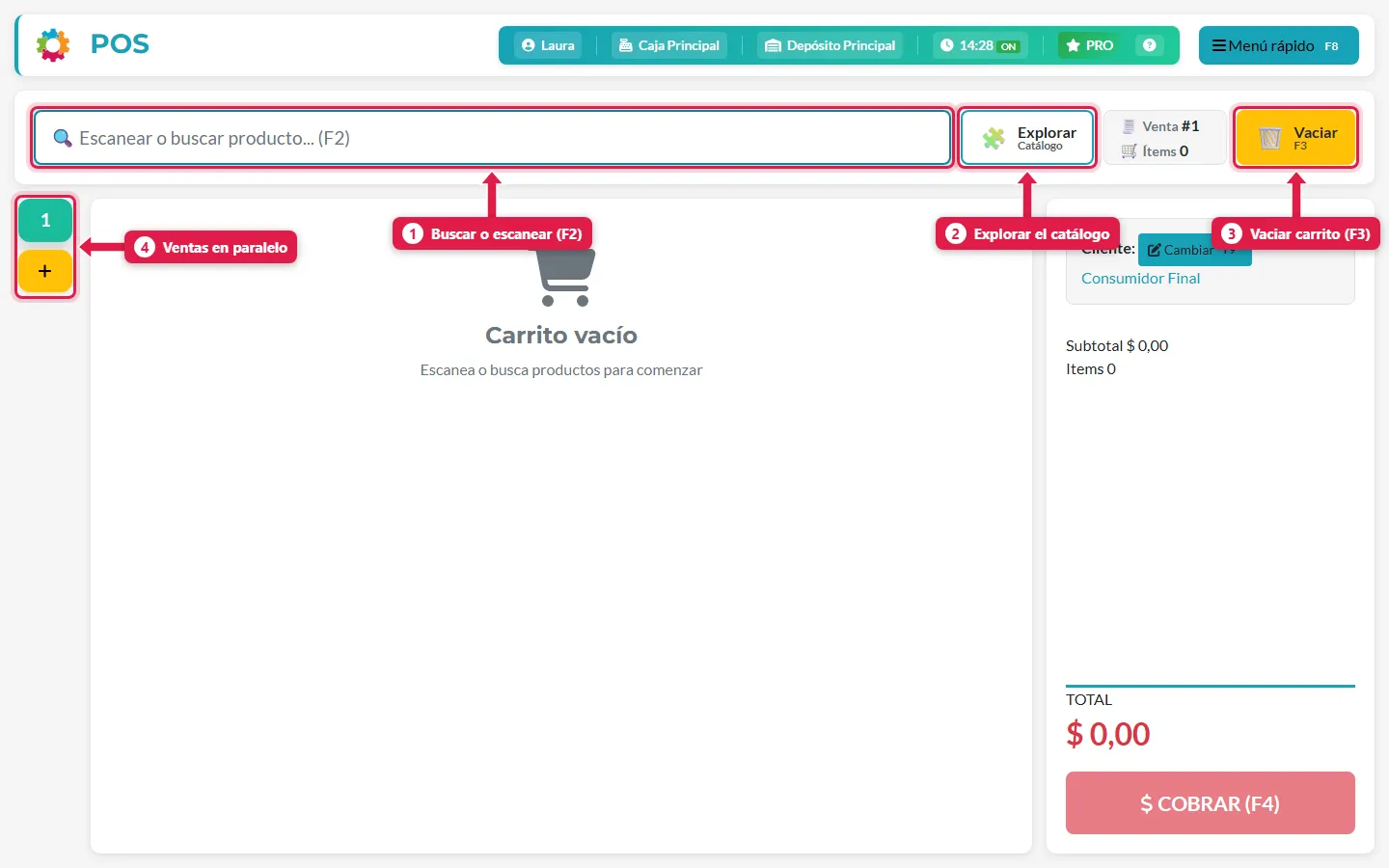
Task: Empty the cart with Vaciar button
Action: [x=1295, y=138]
